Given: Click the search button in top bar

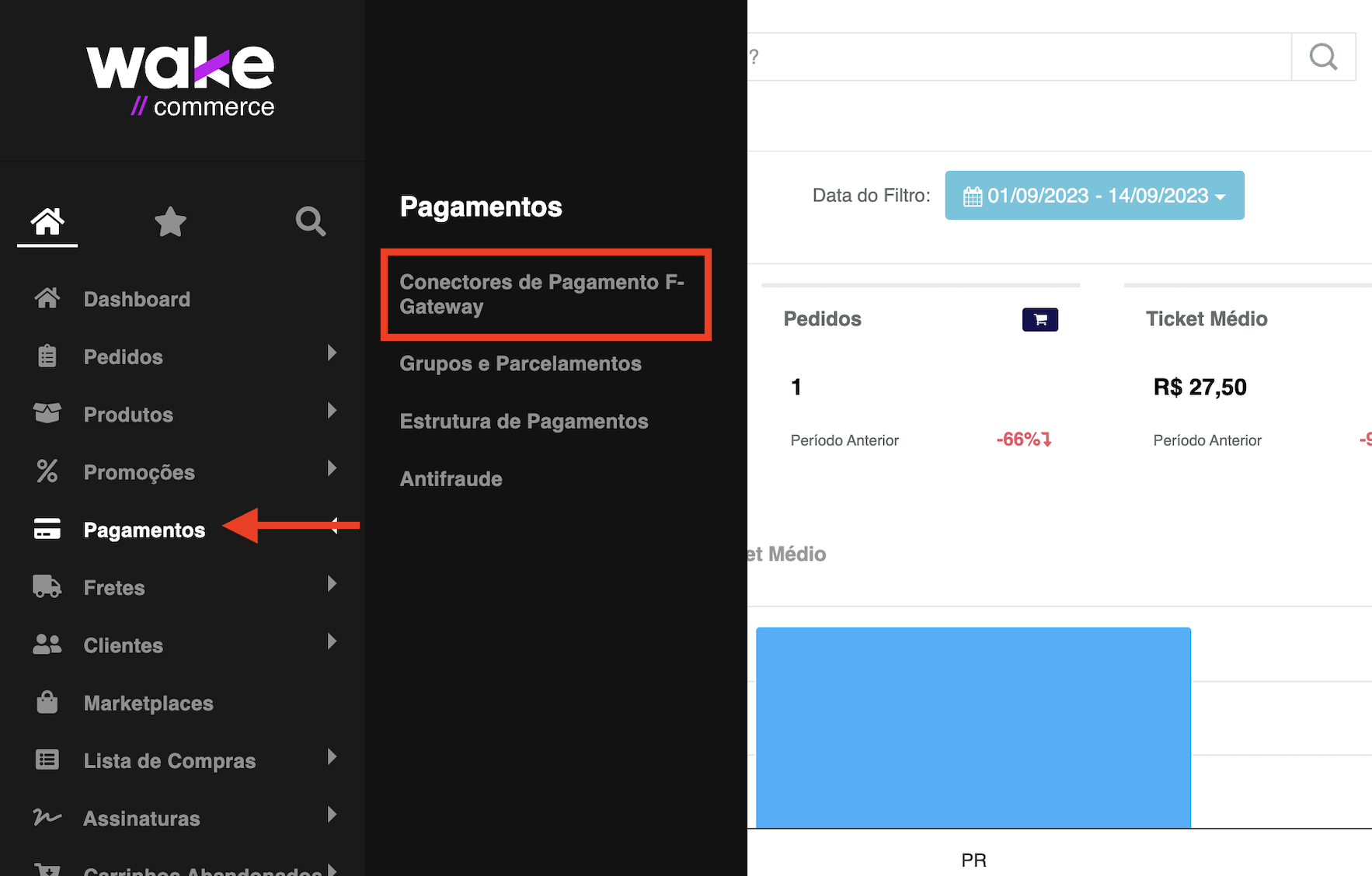Looking at the screenshot, I should coord(1323,57).
